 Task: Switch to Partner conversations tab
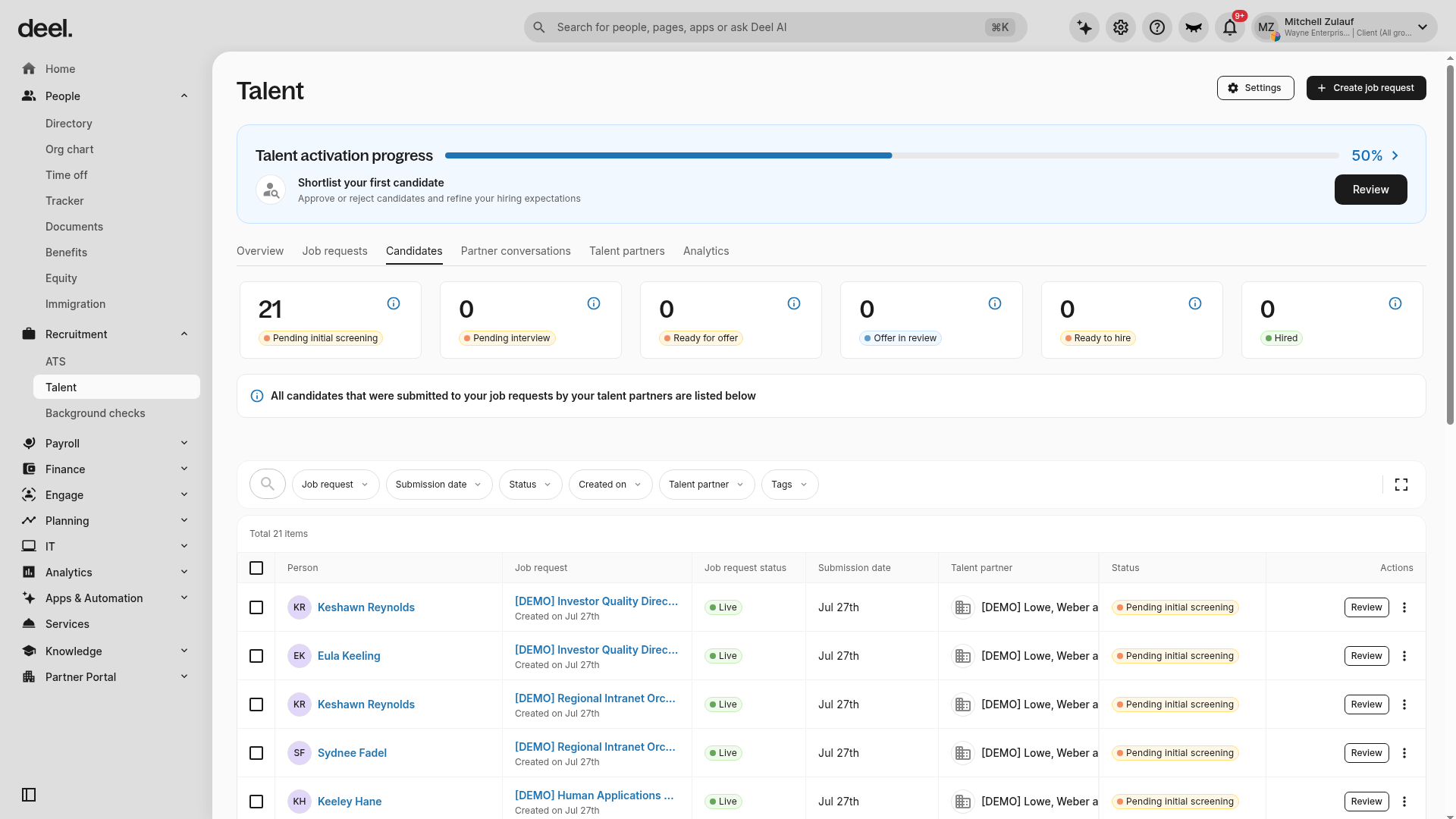(516, 251)
